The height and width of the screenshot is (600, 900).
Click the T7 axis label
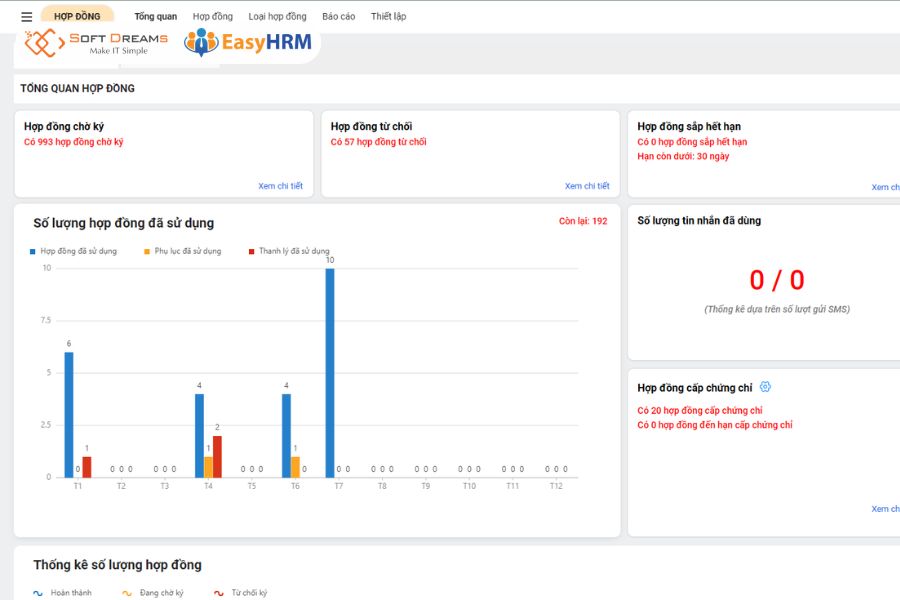pyautogui.click(x=339, y=486)
